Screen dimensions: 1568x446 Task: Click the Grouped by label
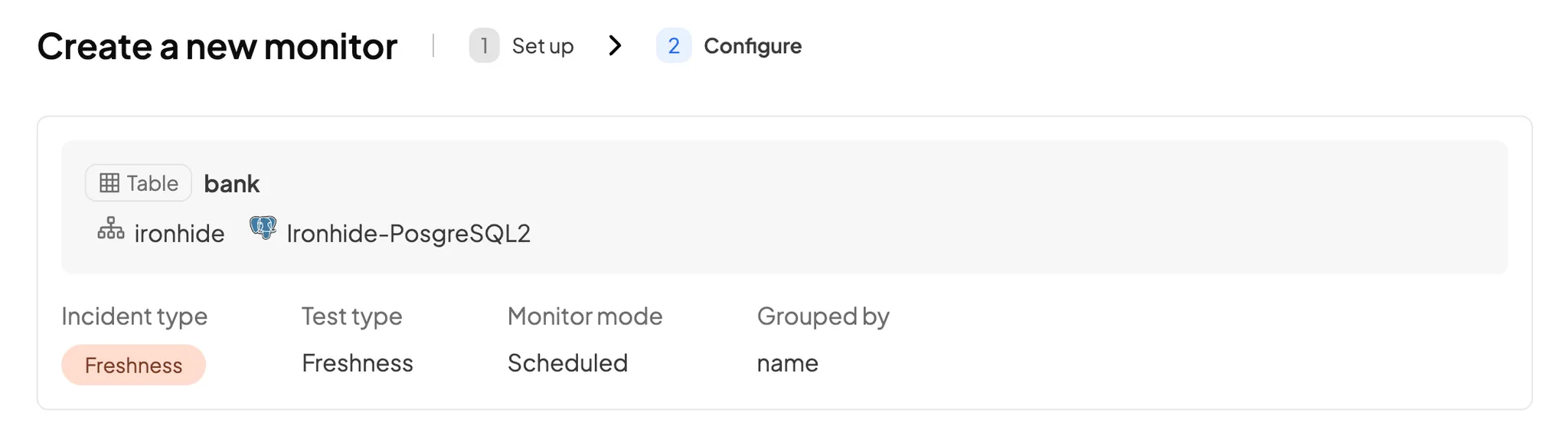[823, 316]
